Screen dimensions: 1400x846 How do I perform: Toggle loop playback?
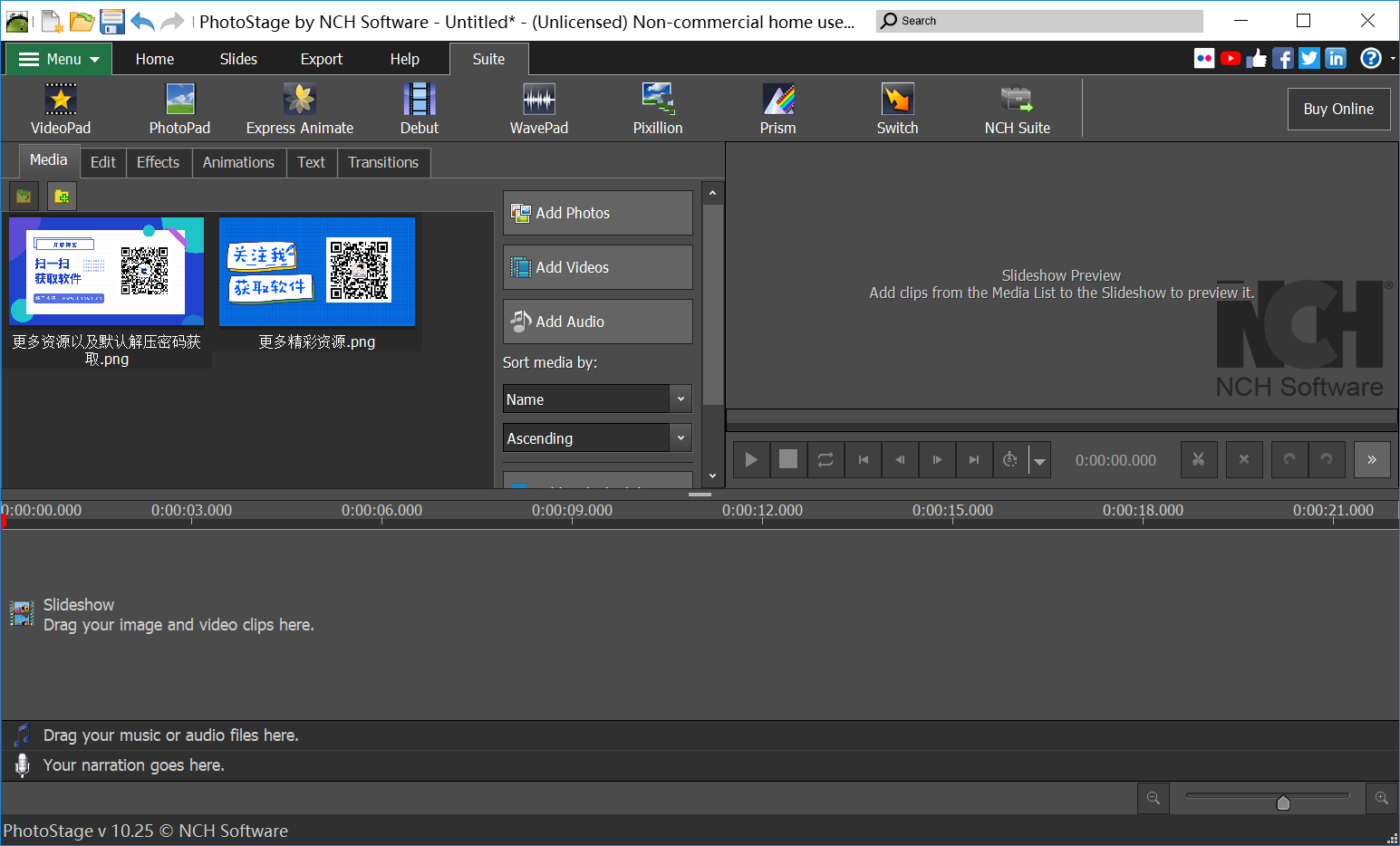826,459
